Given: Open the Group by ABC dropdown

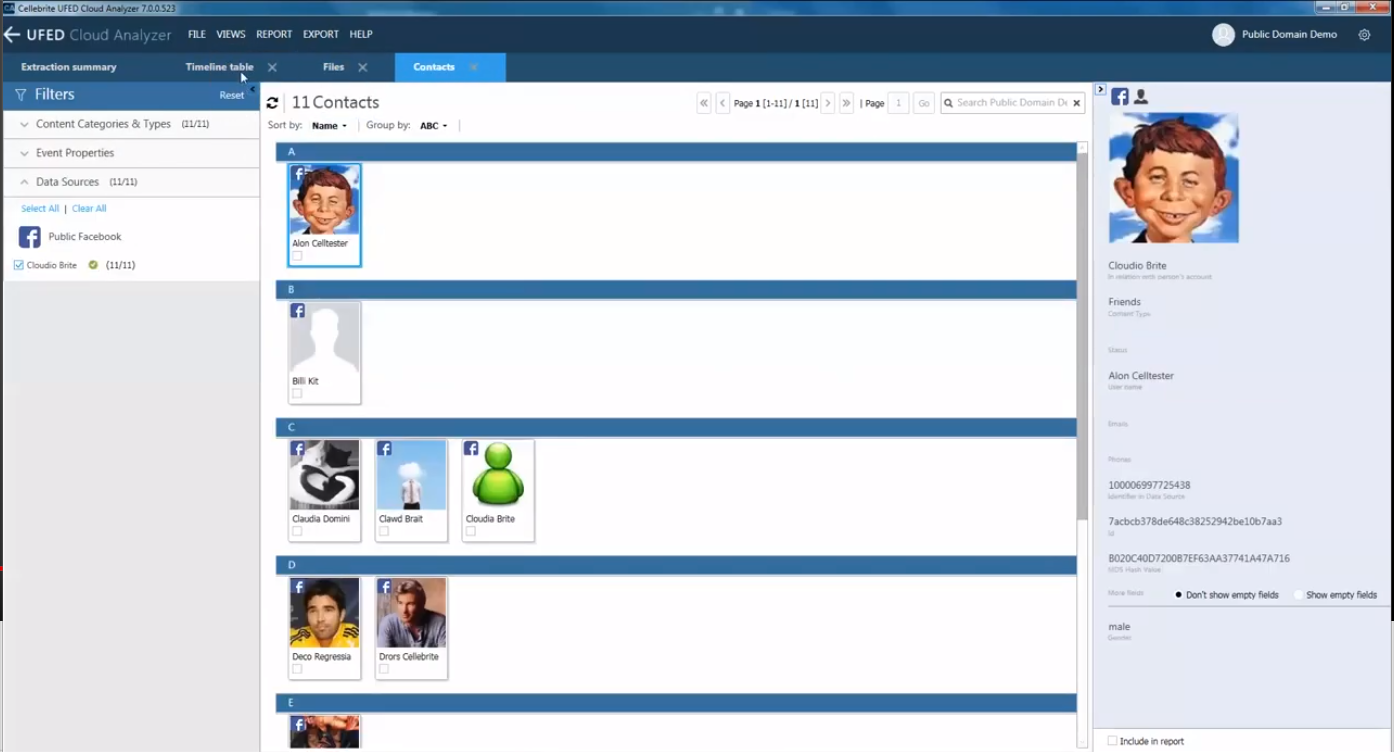Looking at the screenshot, I should pos(433,126).
